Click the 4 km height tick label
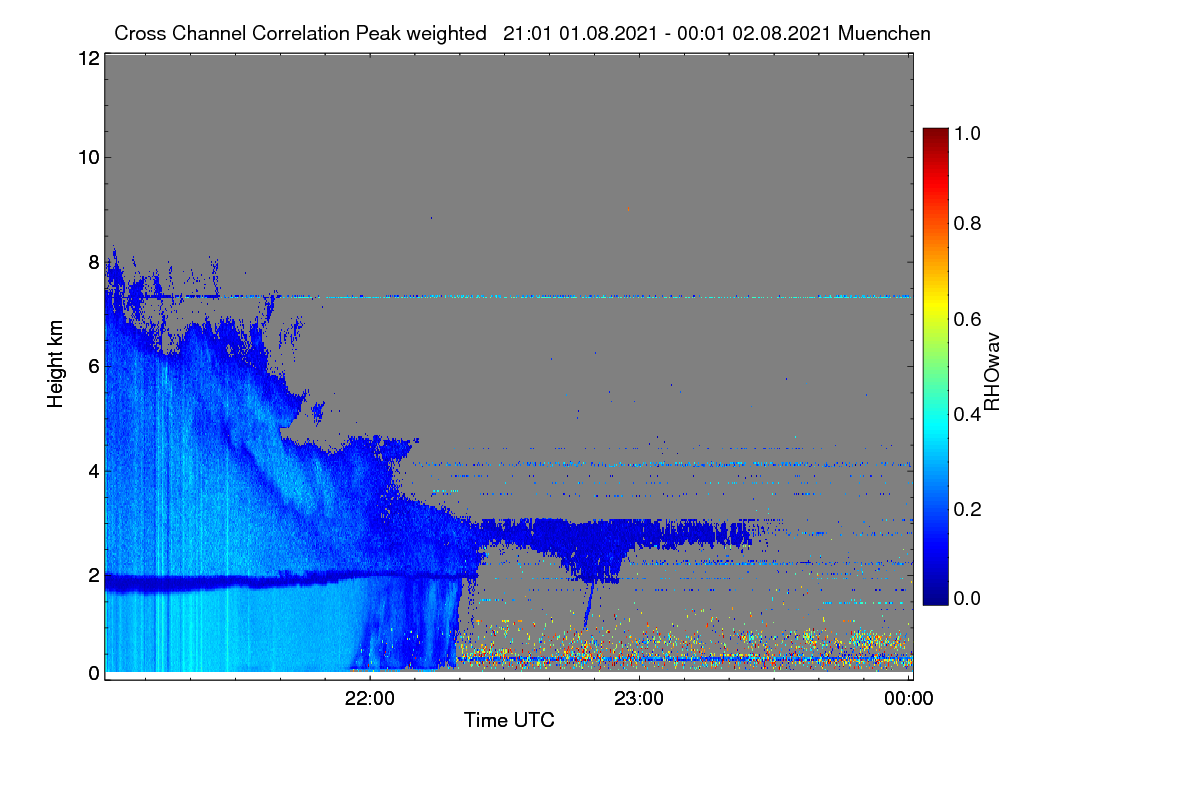This screenshot has width=1200, height=800. (x=93, y=470)
